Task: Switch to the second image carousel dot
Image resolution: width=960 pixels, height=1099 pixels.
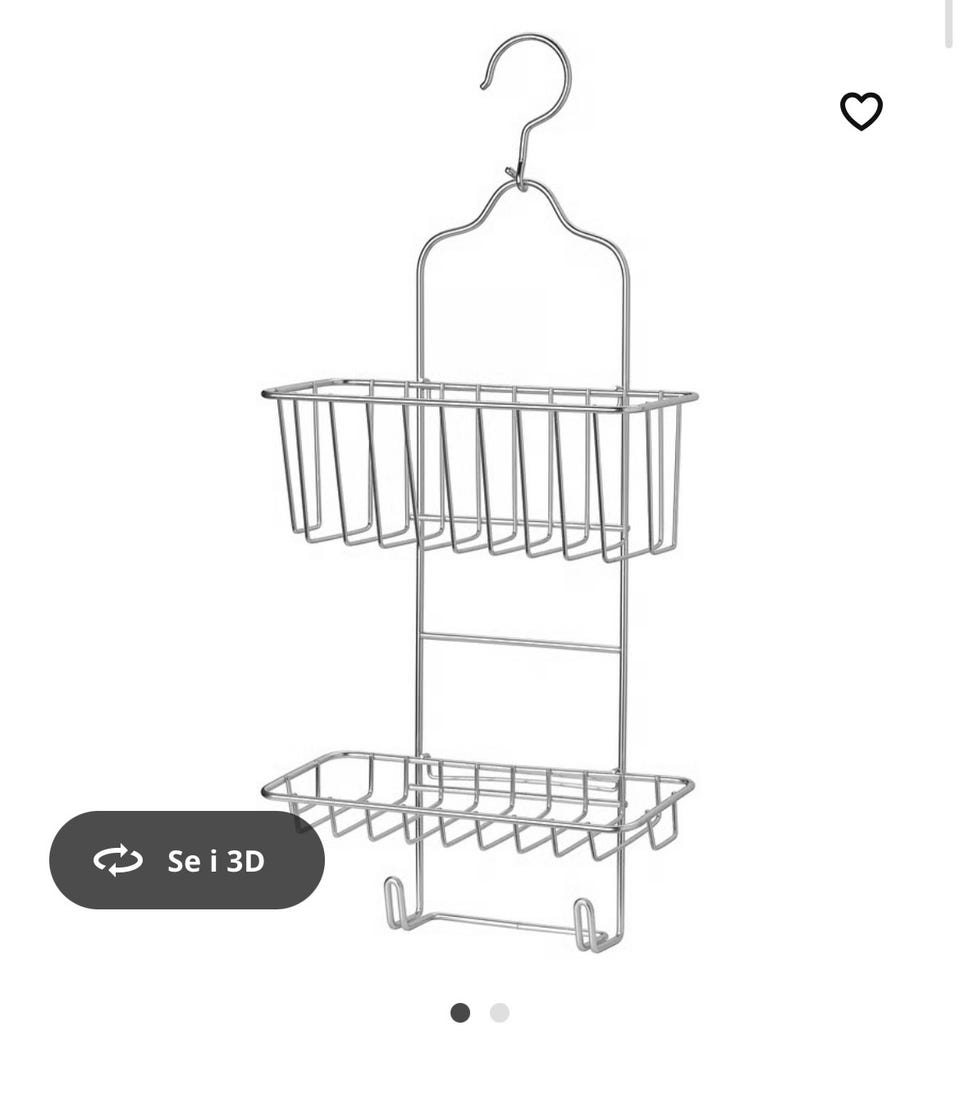Action: click(x=500, y=1013)
